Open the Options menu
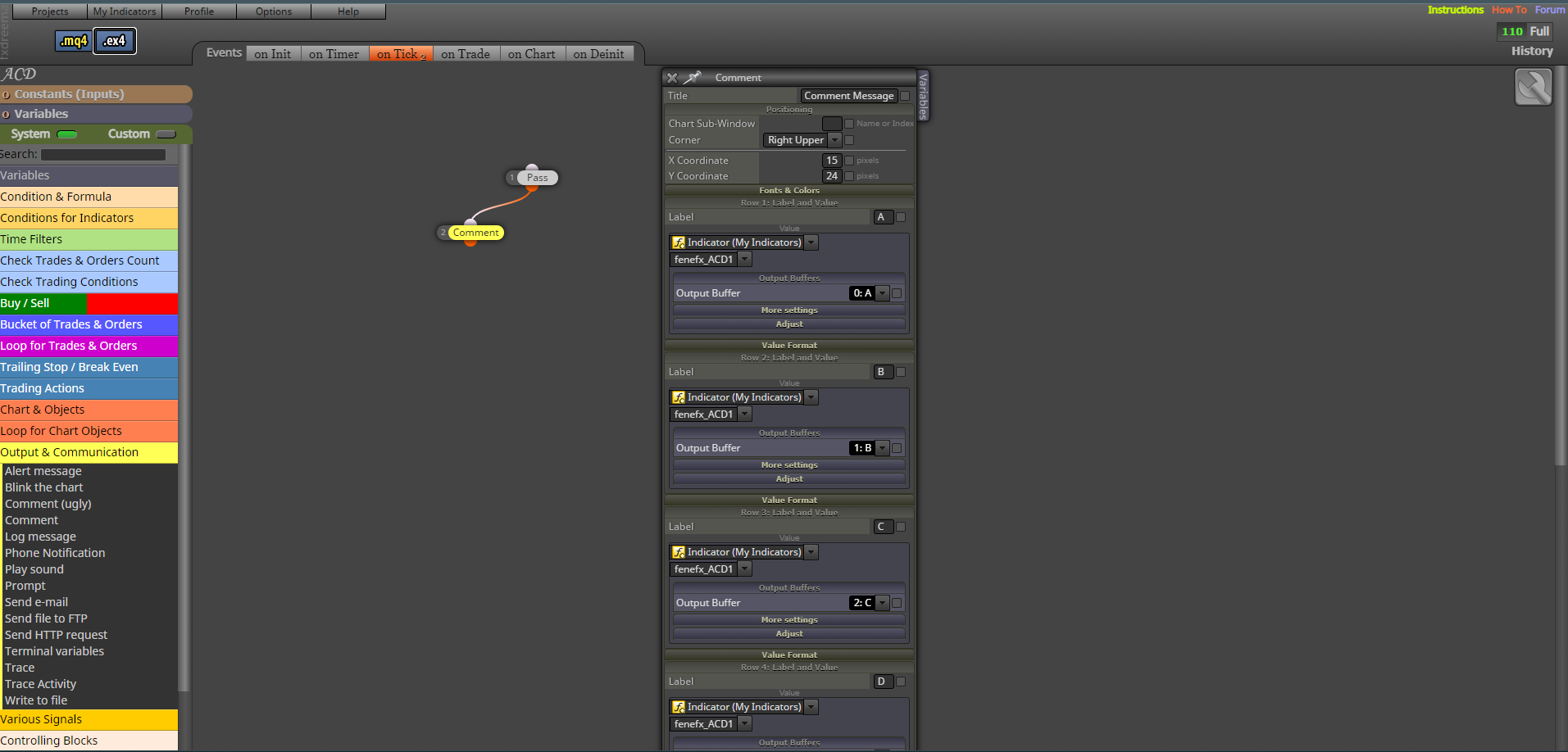The width and height of the screenshot is (1568, 752). pos(274,11)
